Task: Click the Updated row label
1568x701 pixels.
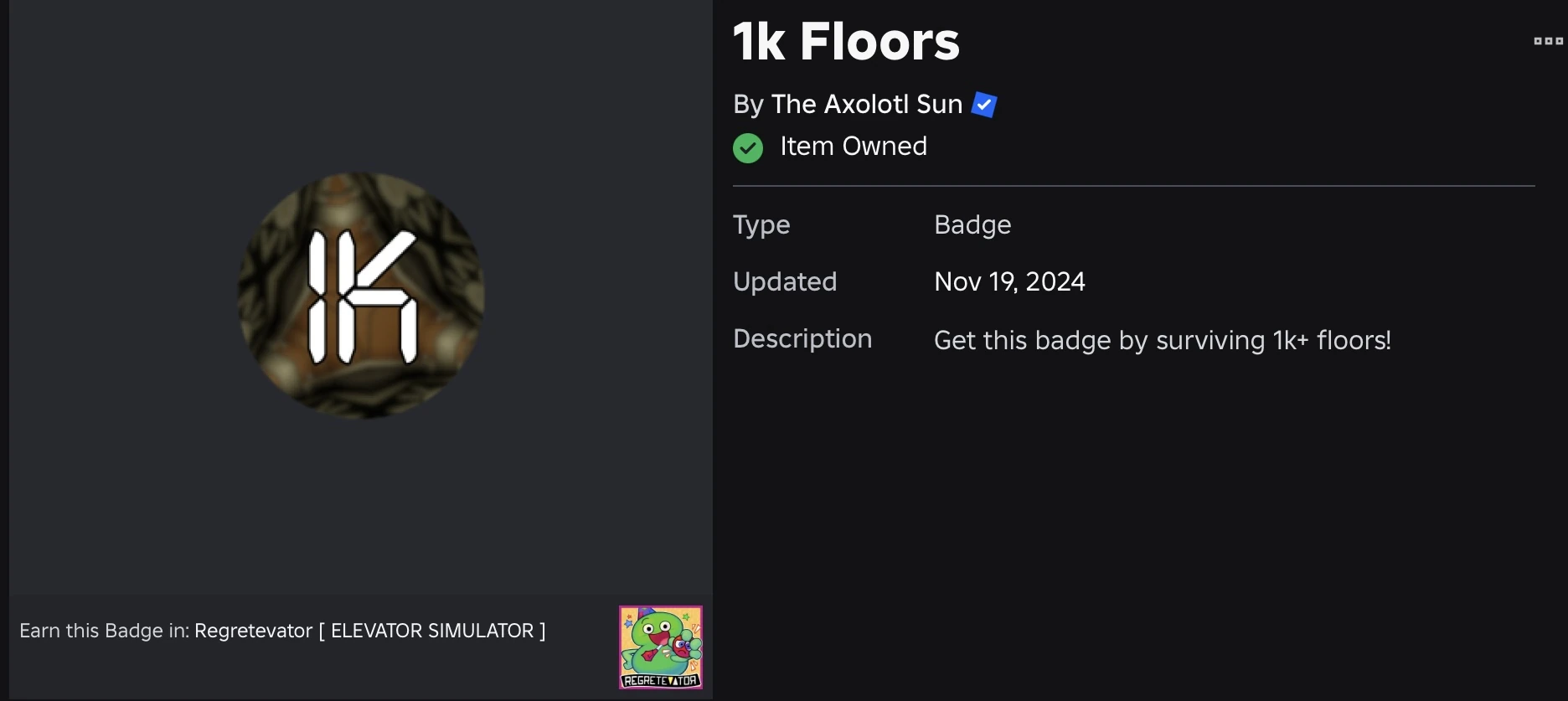Action: pyautogui.click(x=785, y=281)
